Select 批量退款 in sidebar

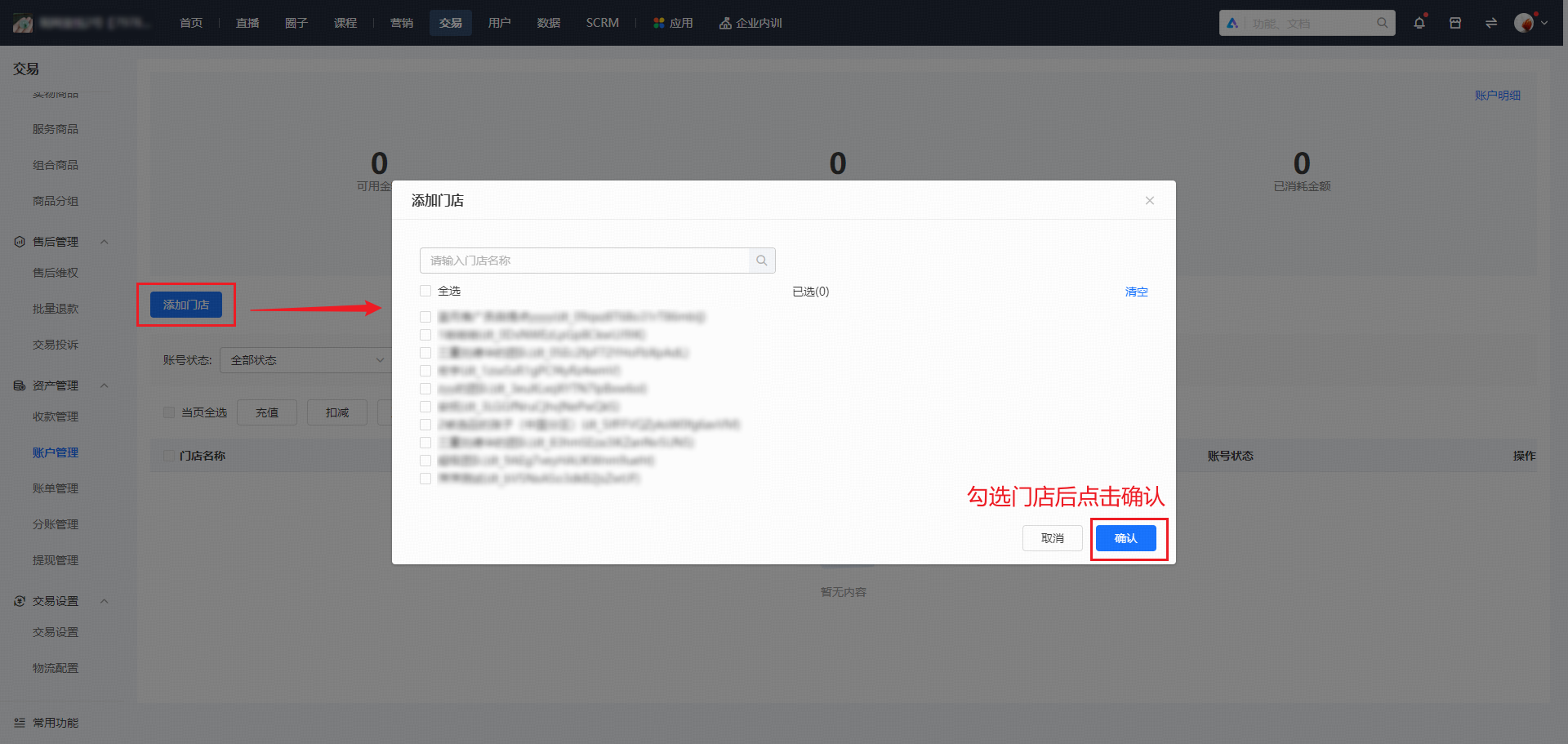pos(56,309)
